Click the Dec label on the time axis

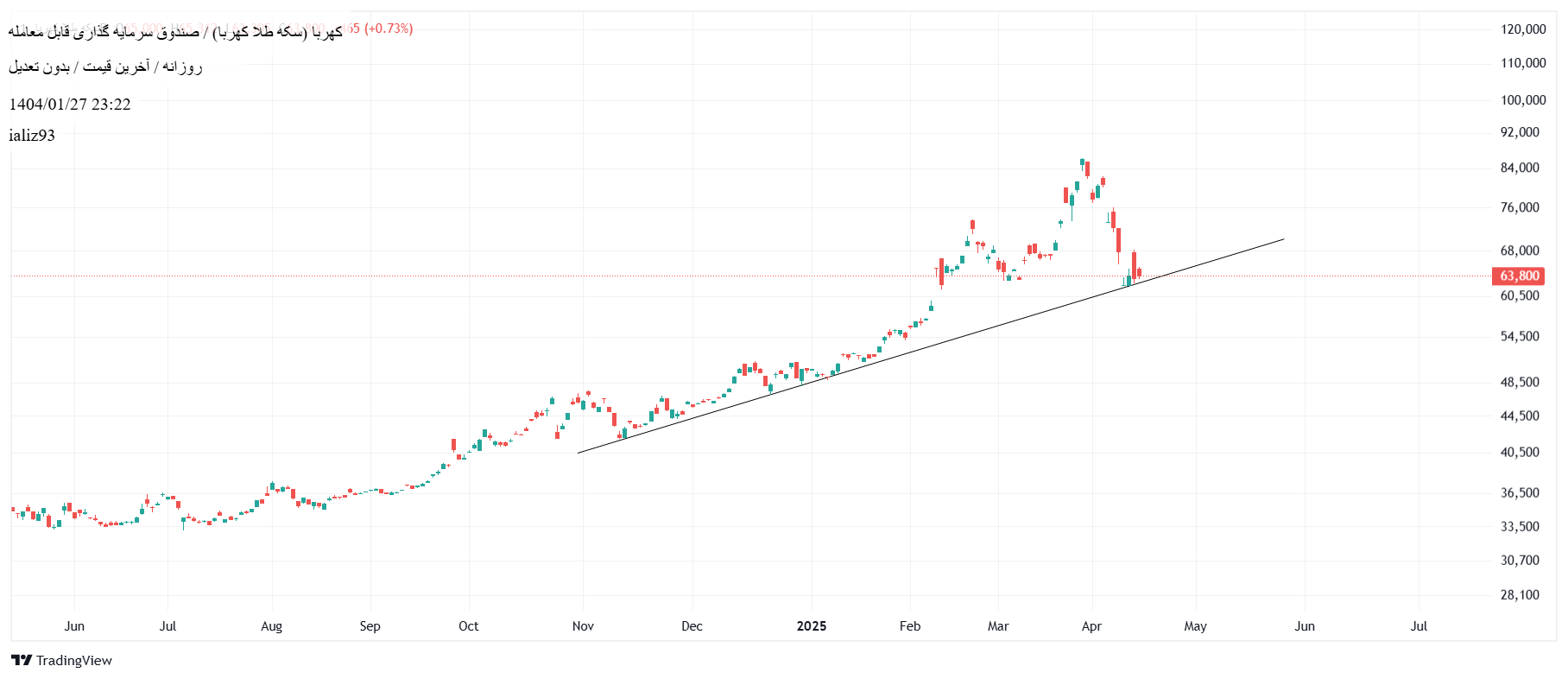point(692,626)
